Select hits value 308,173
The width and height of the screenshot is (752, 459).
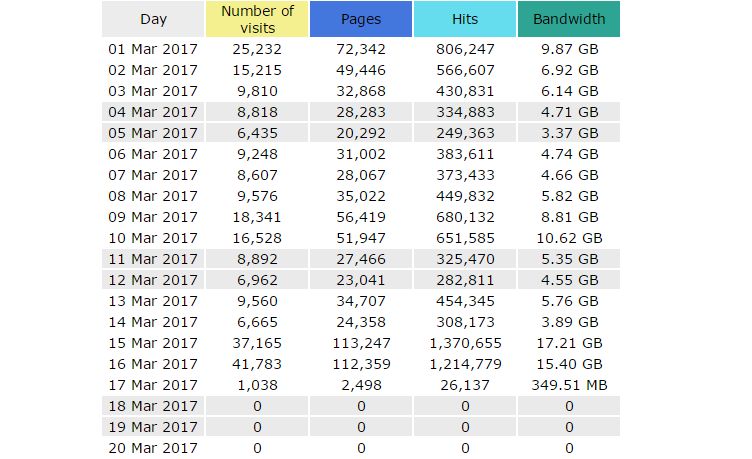(x=465, y=322)
